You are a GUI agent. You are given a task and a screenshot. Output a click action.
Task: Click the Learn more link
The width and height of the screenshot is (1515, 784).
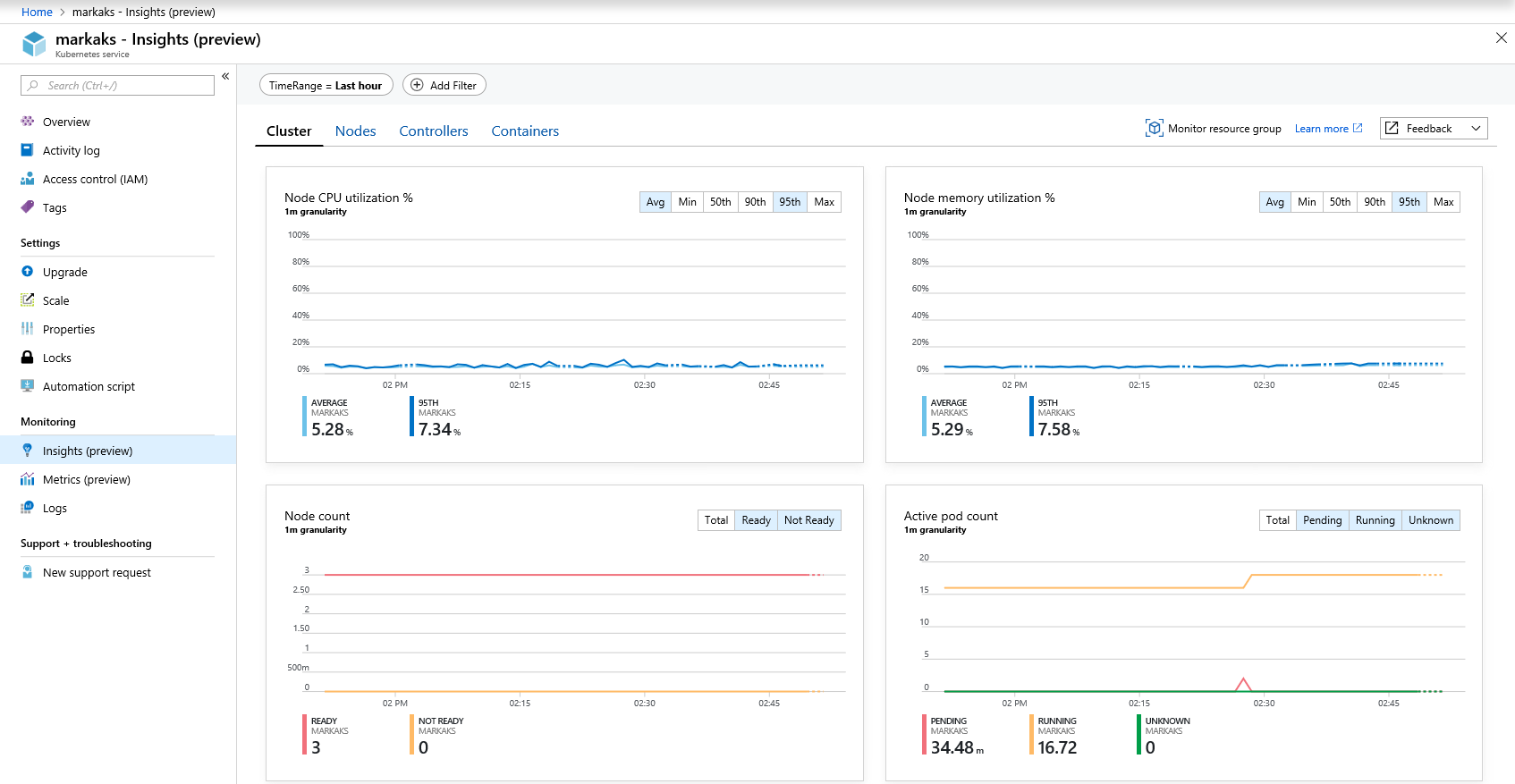click(1322, 129)
